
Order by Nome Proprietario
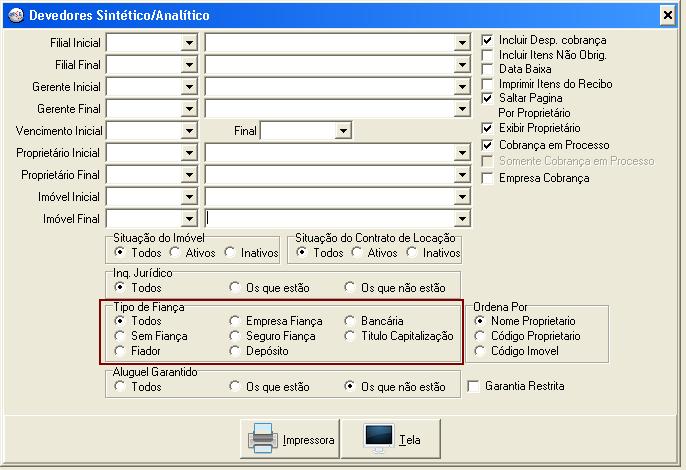tap(480, 321)
